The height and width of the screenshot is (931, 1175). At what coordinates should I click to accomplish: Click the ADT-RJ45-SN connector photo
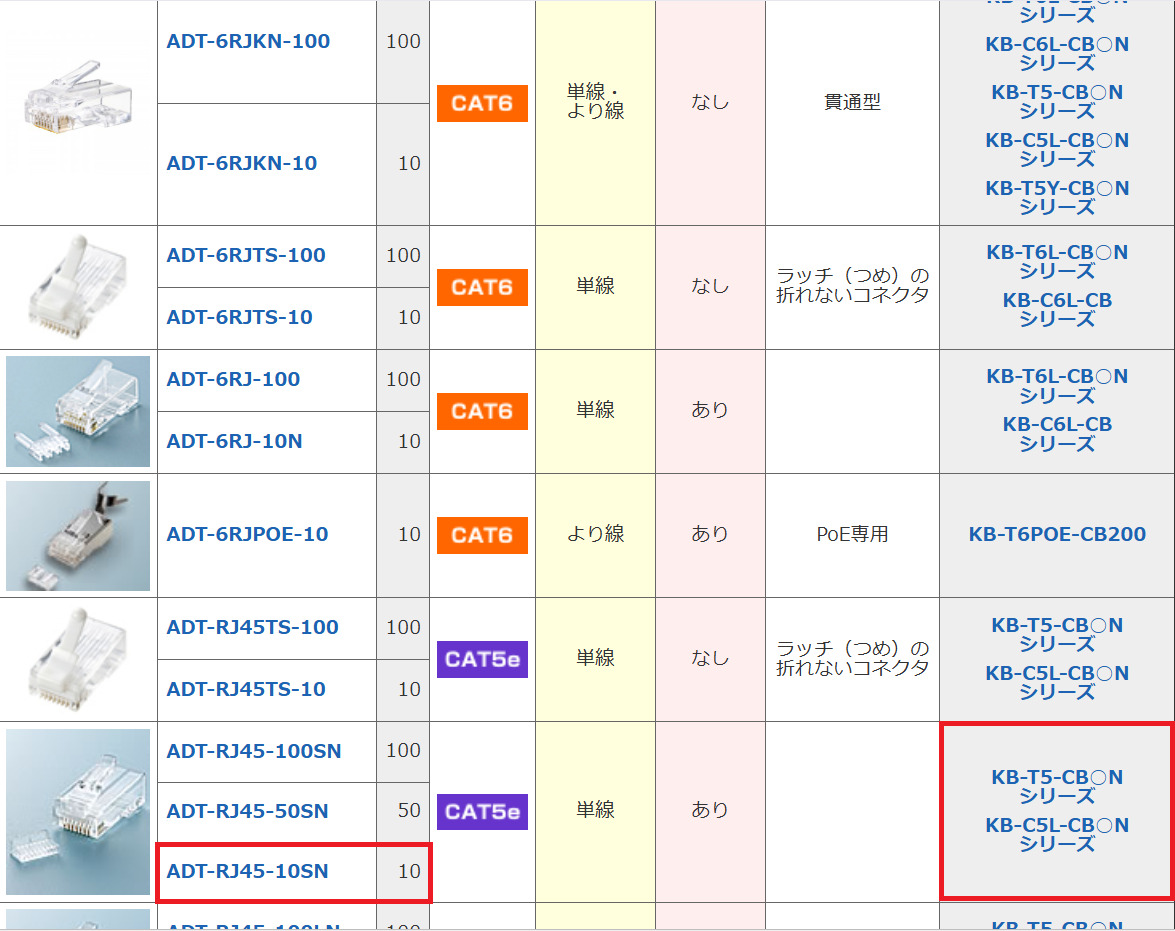coord(77,811)
